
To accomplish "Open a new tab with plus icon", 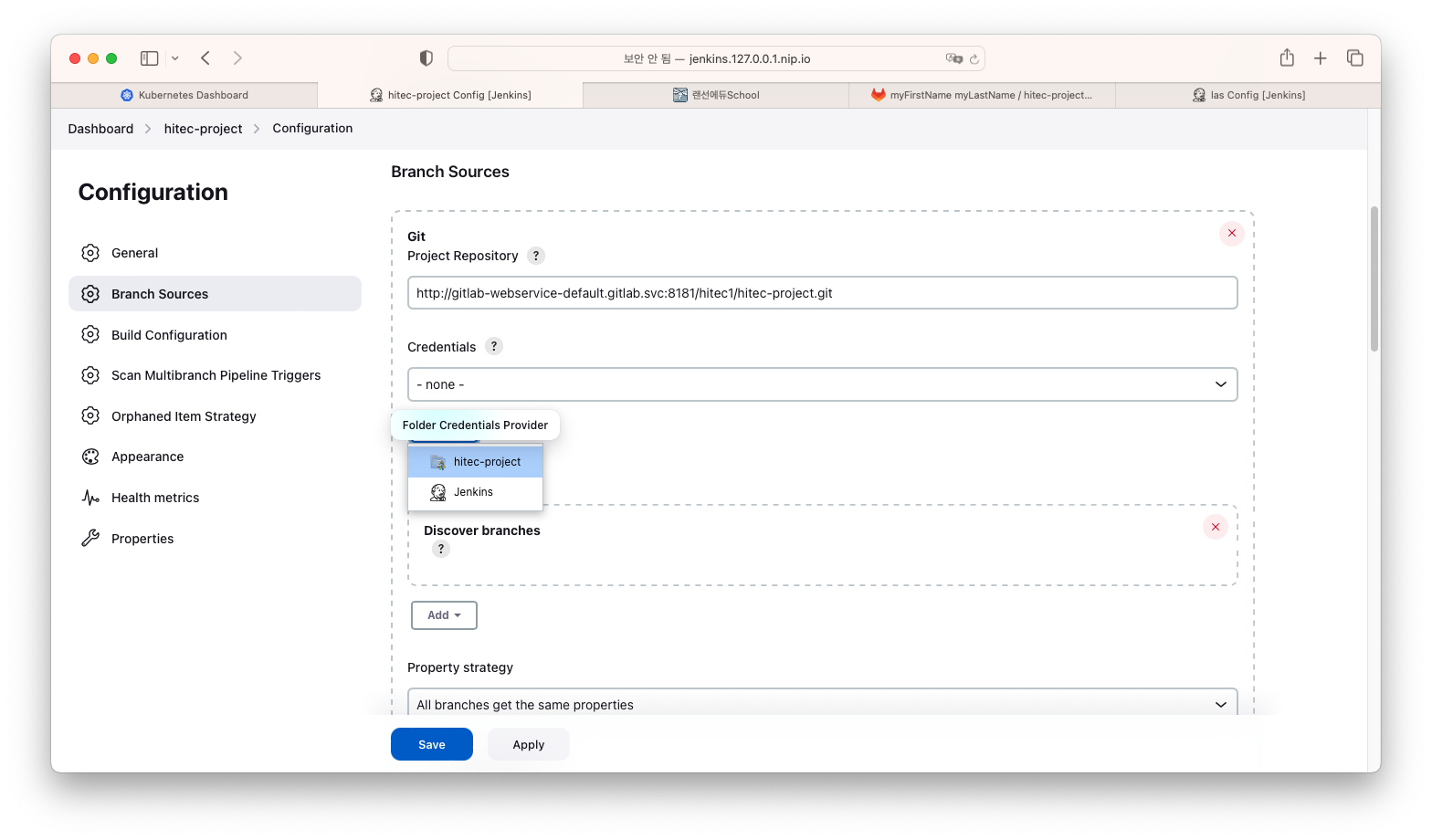I will tap(1321, 58).
